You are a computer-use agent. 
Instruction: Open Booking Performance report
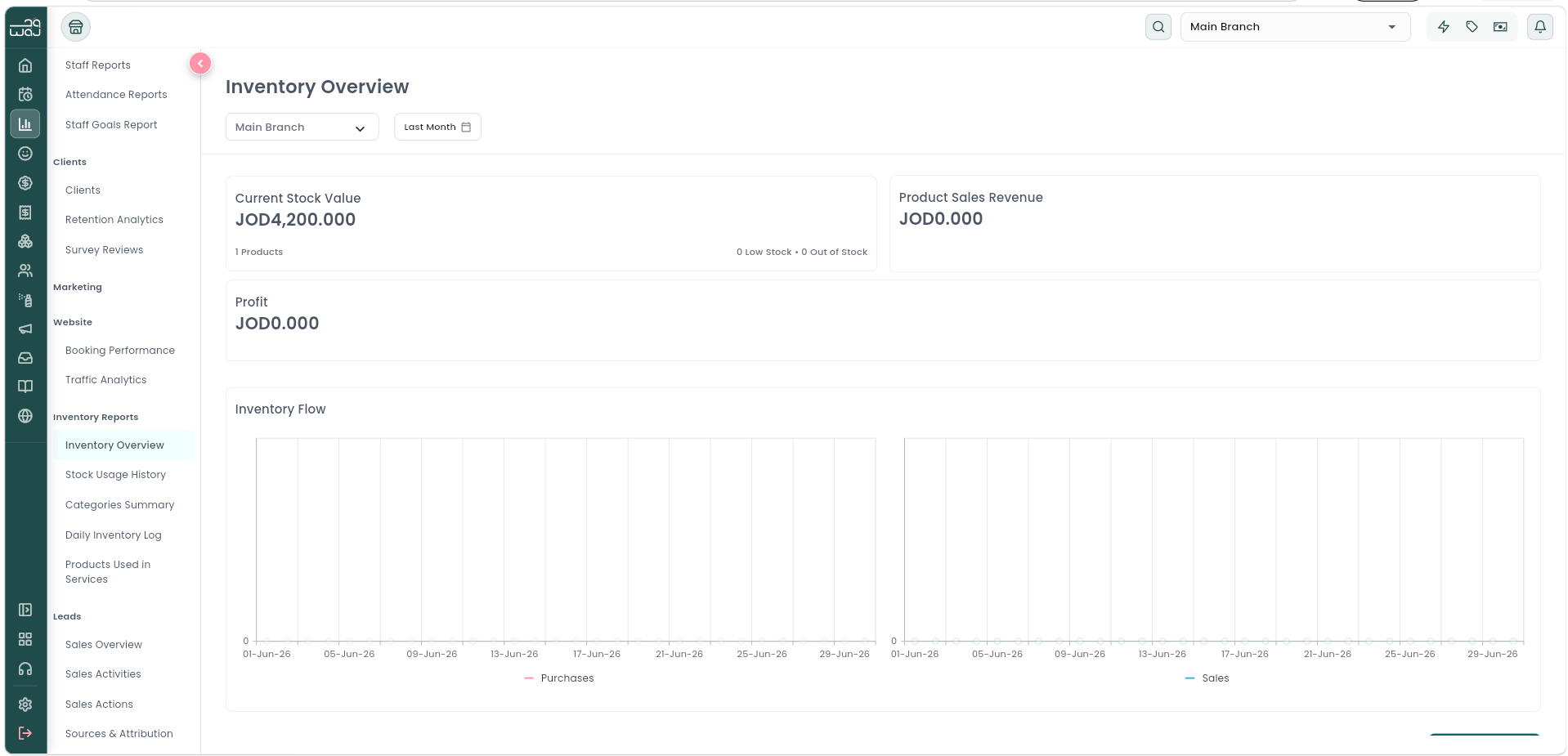tap(120, 351)
